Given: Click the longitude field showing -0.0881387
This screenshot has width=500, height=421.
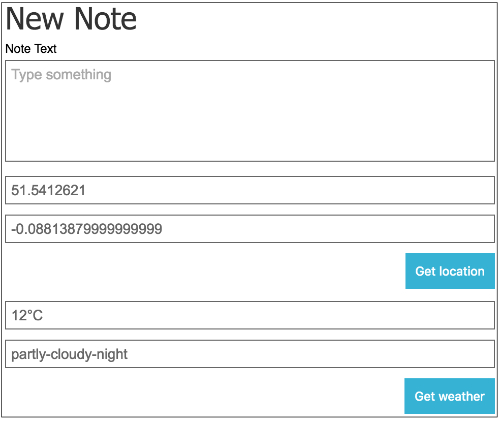Looking at the screenshot, I should [x=250, y=229].
